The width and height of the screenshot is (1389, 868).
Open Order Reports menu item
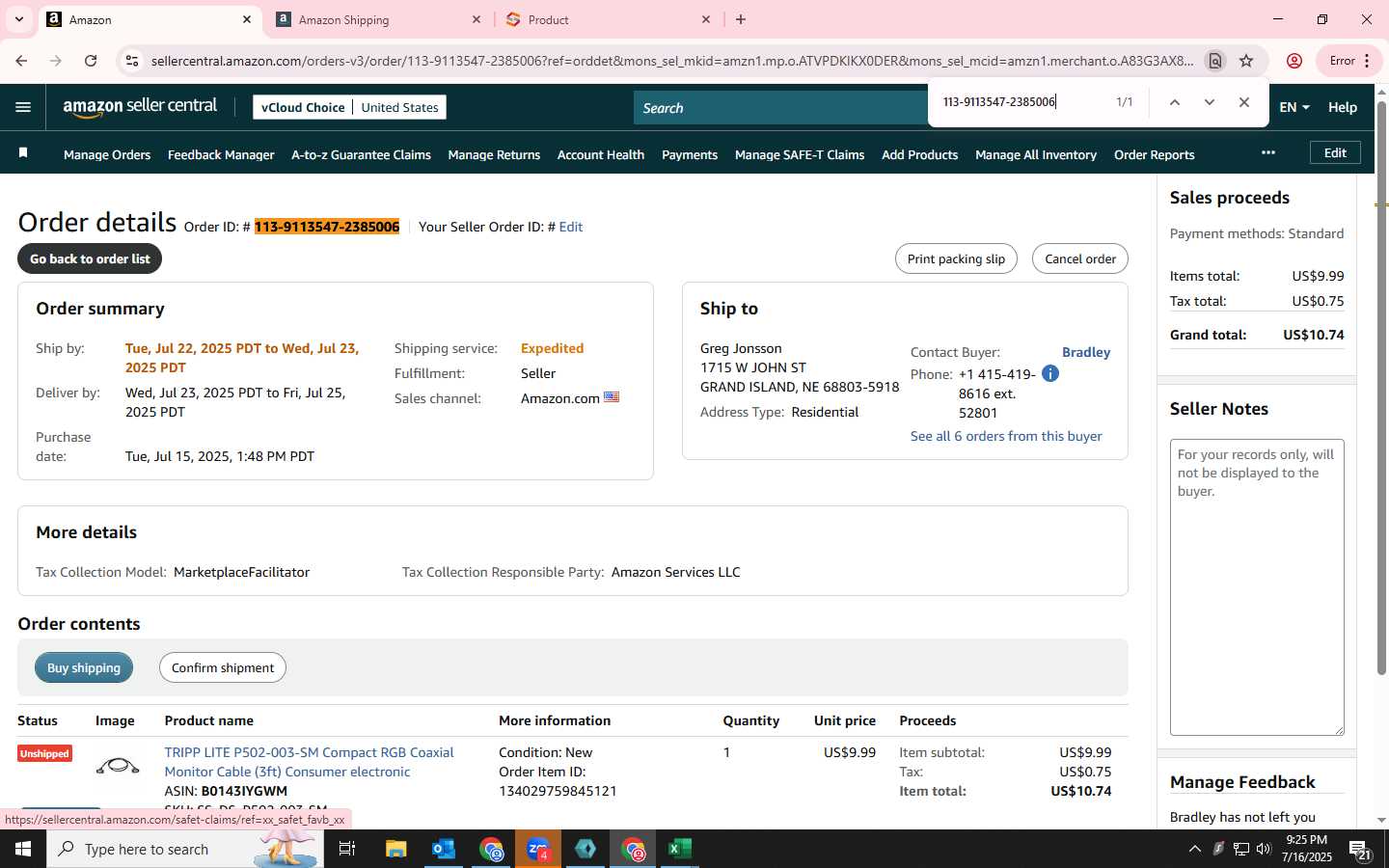[1154, 154]
